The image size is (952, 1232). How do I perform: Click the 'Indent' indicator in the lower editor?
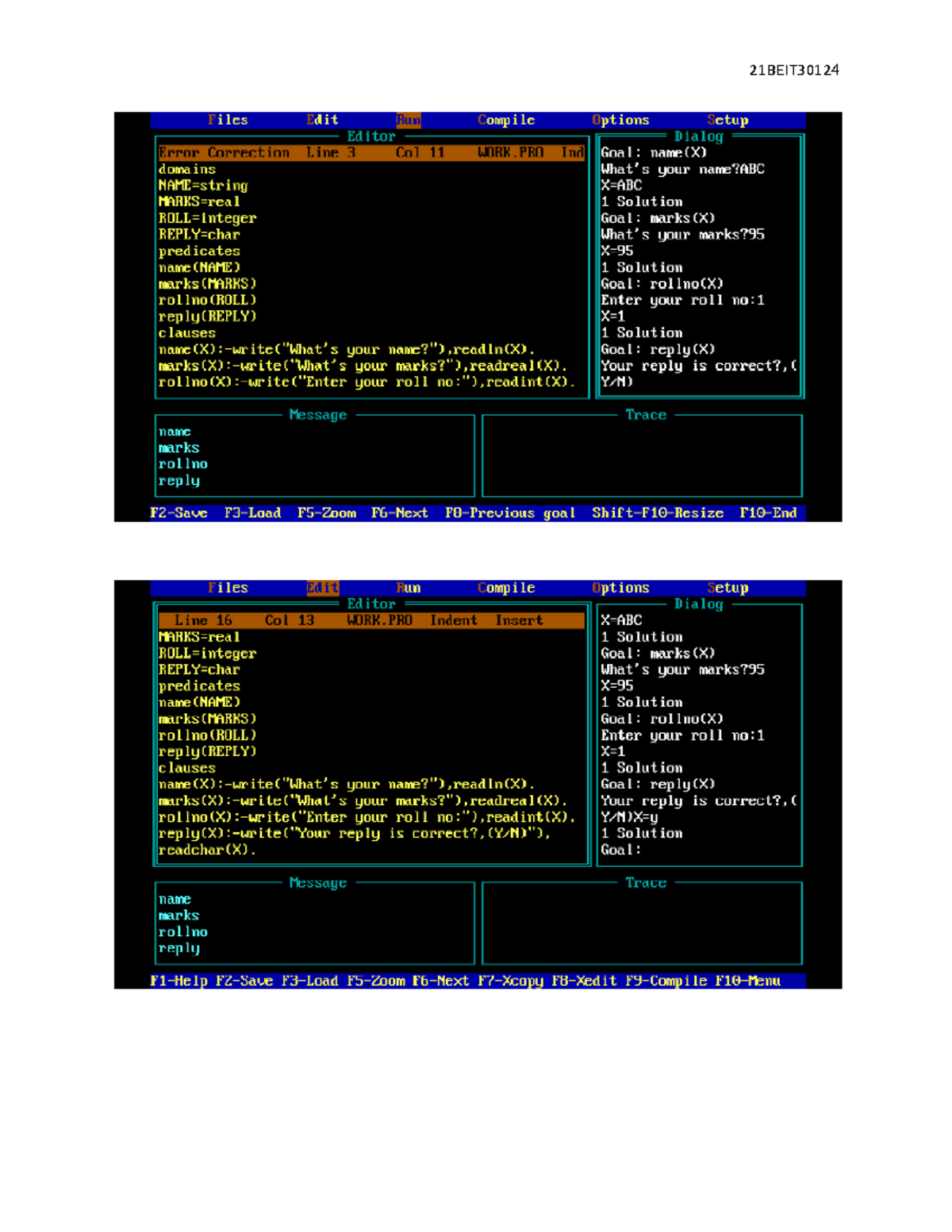[x=454, y=620]
